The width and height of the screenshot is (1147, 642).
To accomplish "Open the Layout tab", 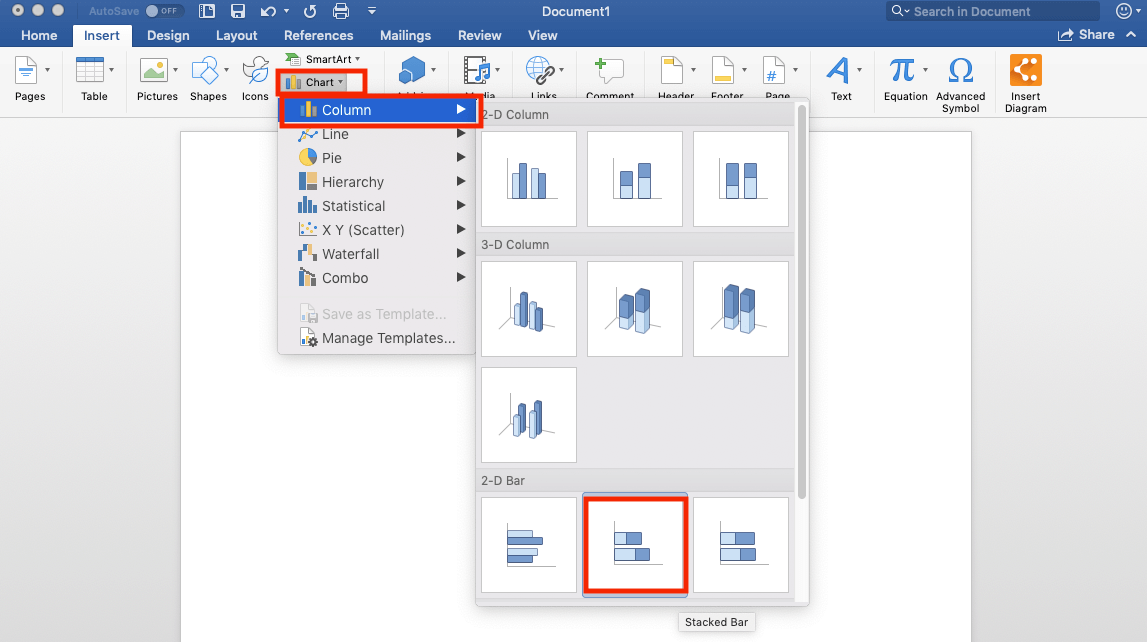I will point(236,35).
